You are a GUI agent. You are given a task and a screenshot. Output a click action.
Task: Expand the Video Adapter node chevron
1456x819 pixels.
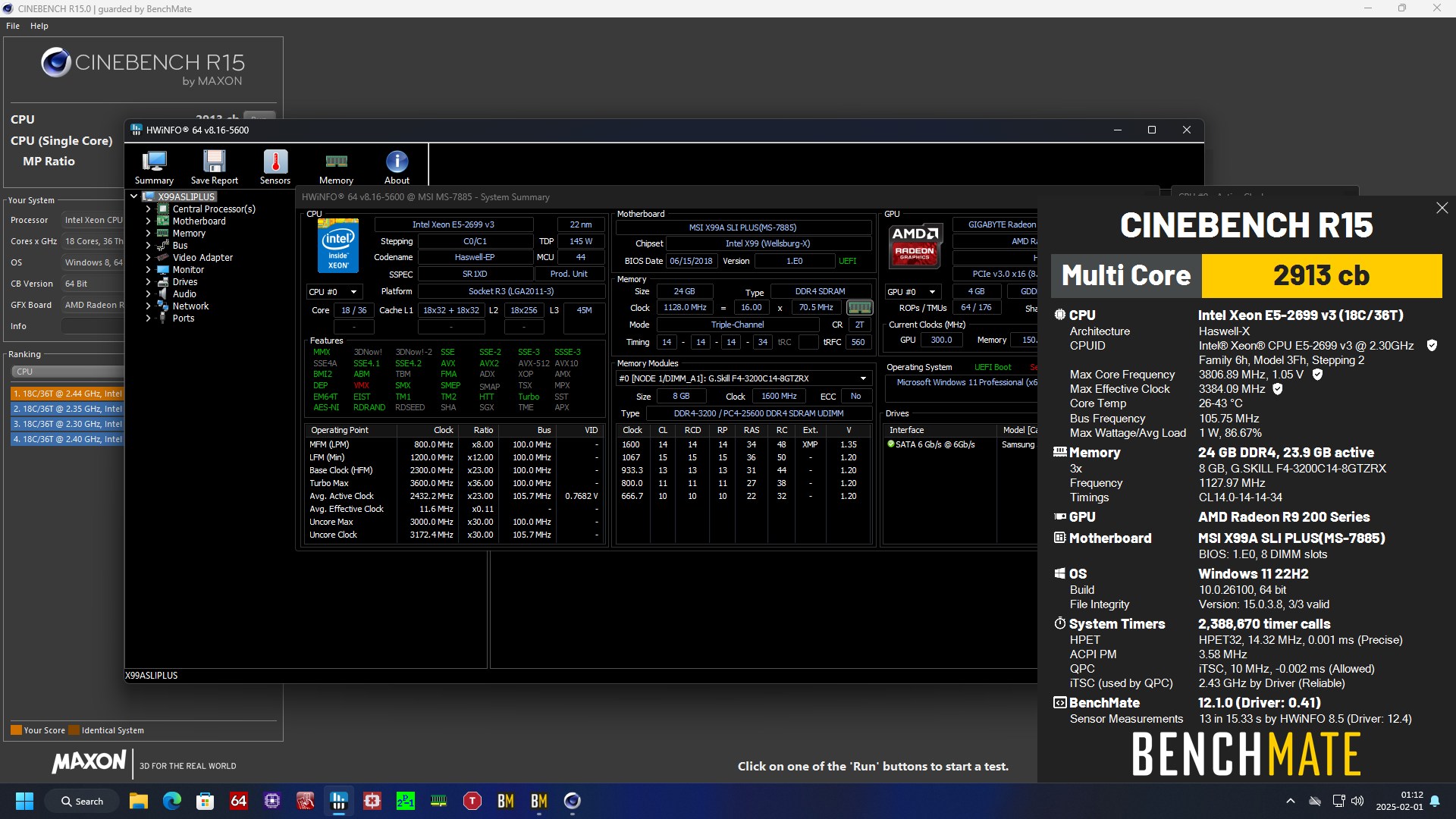pyautogui.click(x=149, y=257)
